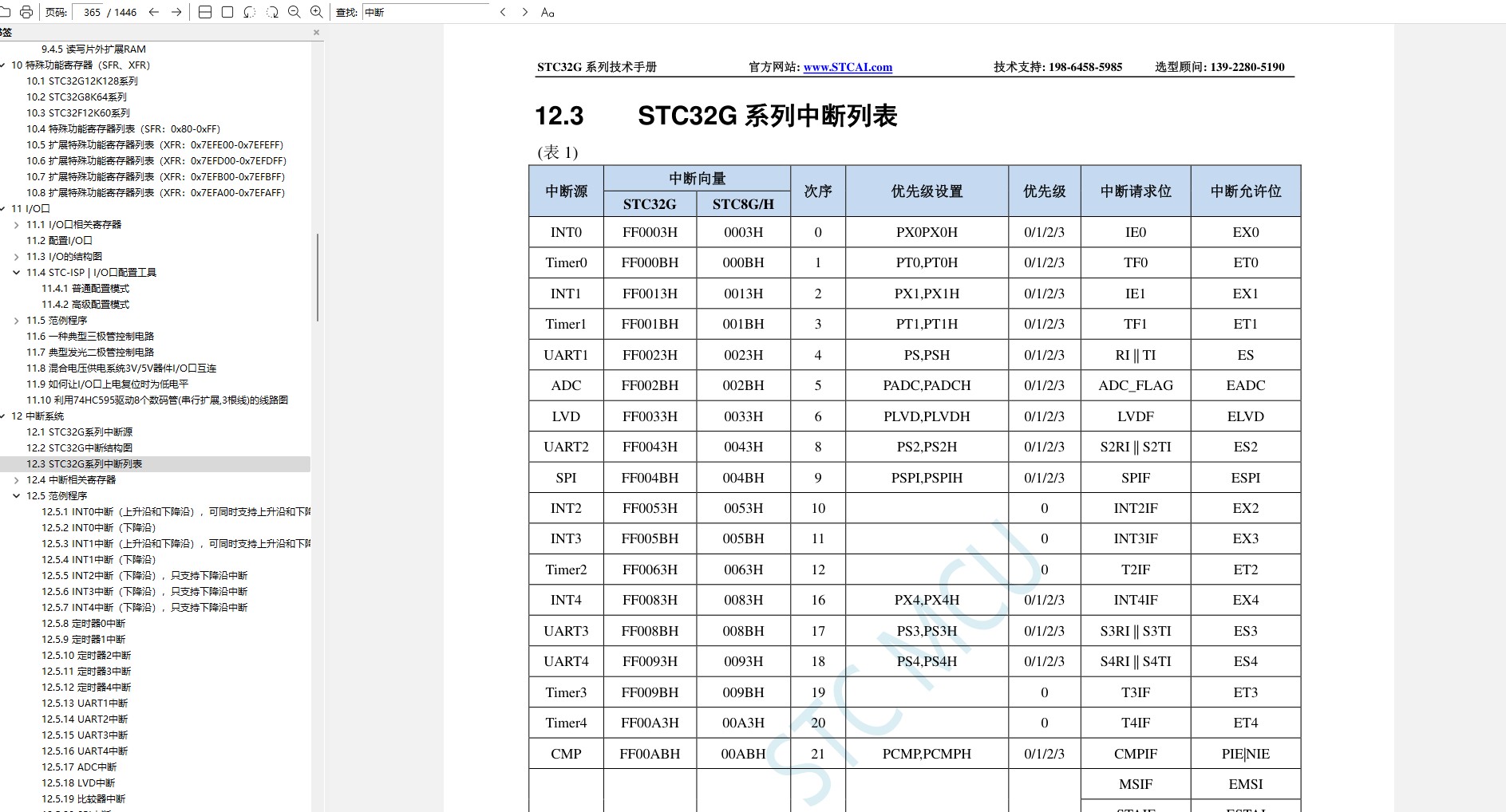Click the table header 优先级设置
1506x812 pixels.
pyautogui.click(x=927, y=191)
